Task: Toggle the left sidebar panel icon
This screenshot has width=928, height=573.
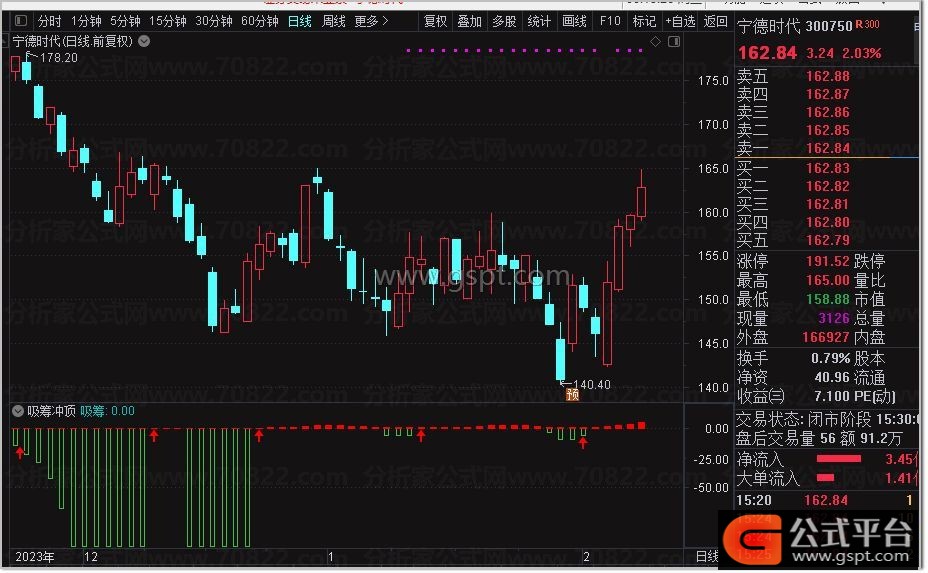Action: [x=21, y=21]
